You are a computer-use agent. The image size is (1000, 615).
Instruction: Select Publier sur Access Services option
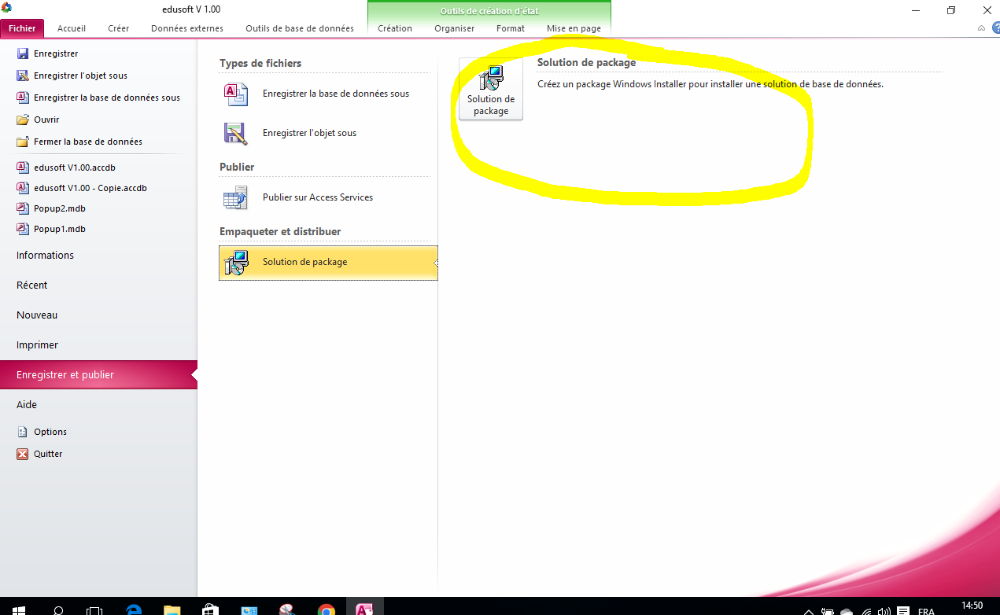[x=317, y=198]
